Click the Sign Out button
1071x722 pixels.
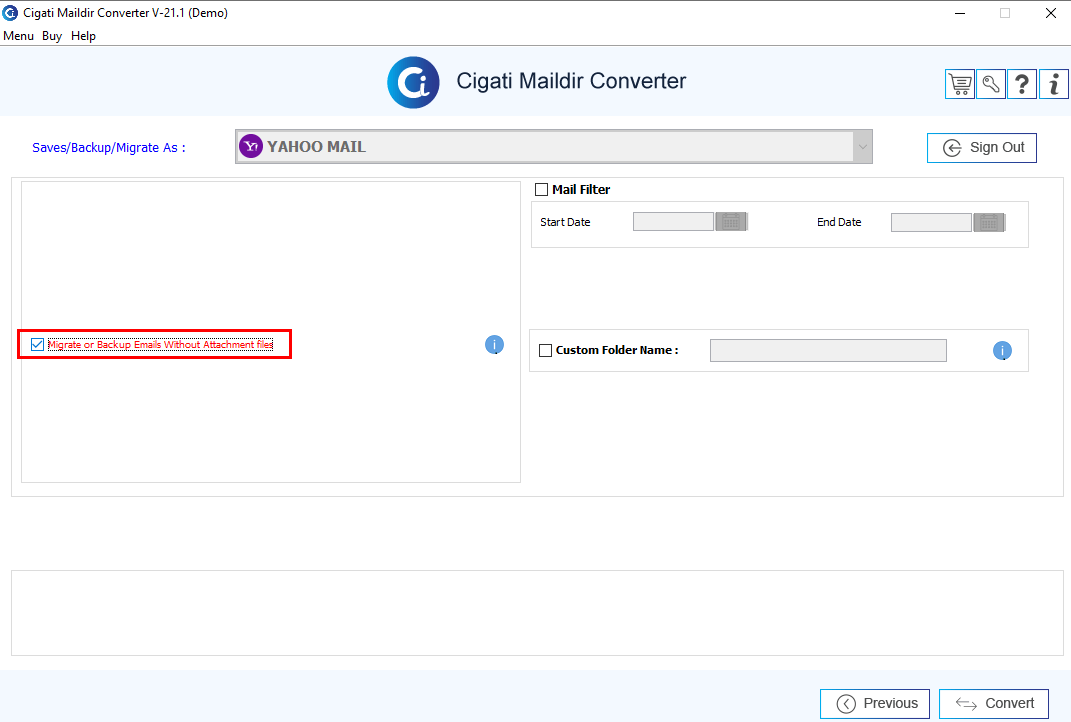[x=982, y=148]
